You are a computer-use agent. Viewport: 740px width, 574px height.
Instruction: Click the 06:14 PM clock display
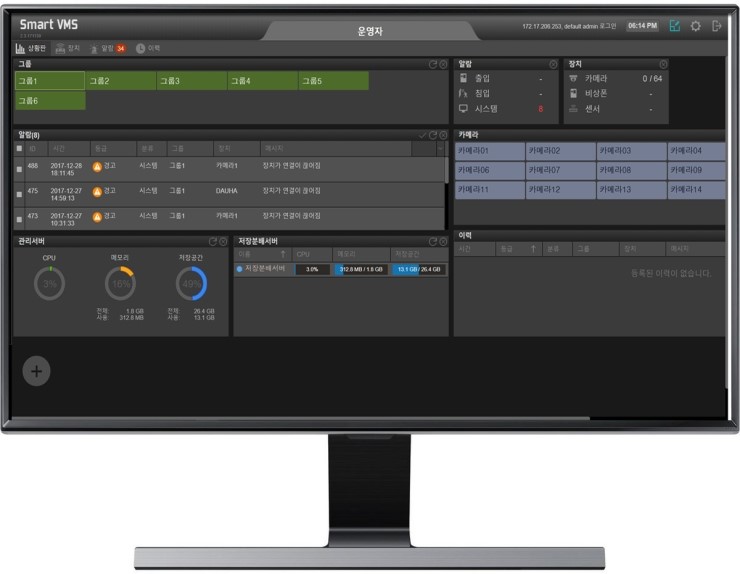[642, 26]
